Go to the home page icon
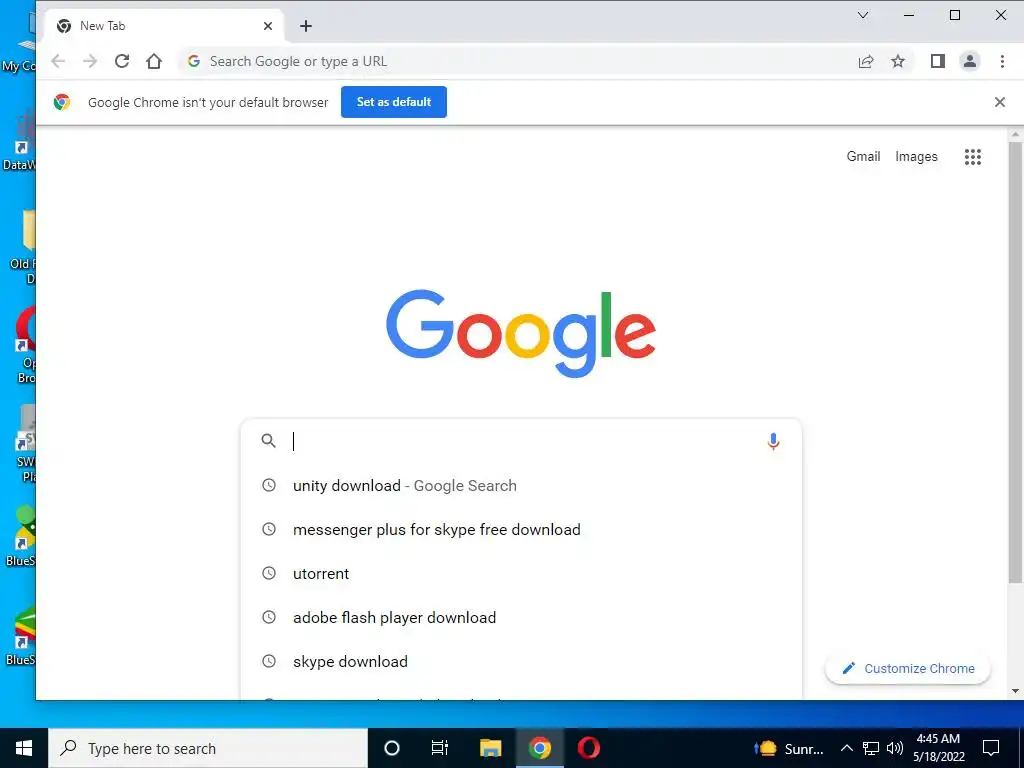This screenshot has height=768, width=1024. [x=153, y=61]
